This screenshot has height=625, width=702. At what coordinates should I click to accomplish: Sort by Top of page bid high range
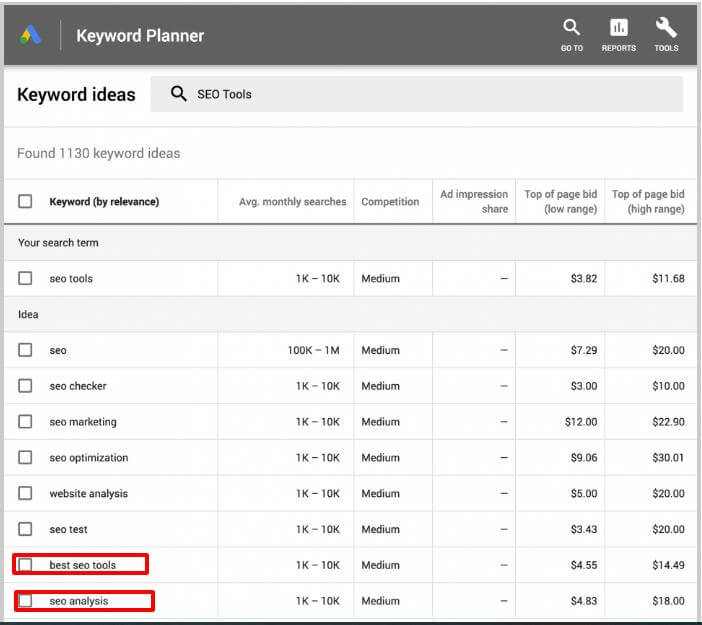click(x=648, y=201)
